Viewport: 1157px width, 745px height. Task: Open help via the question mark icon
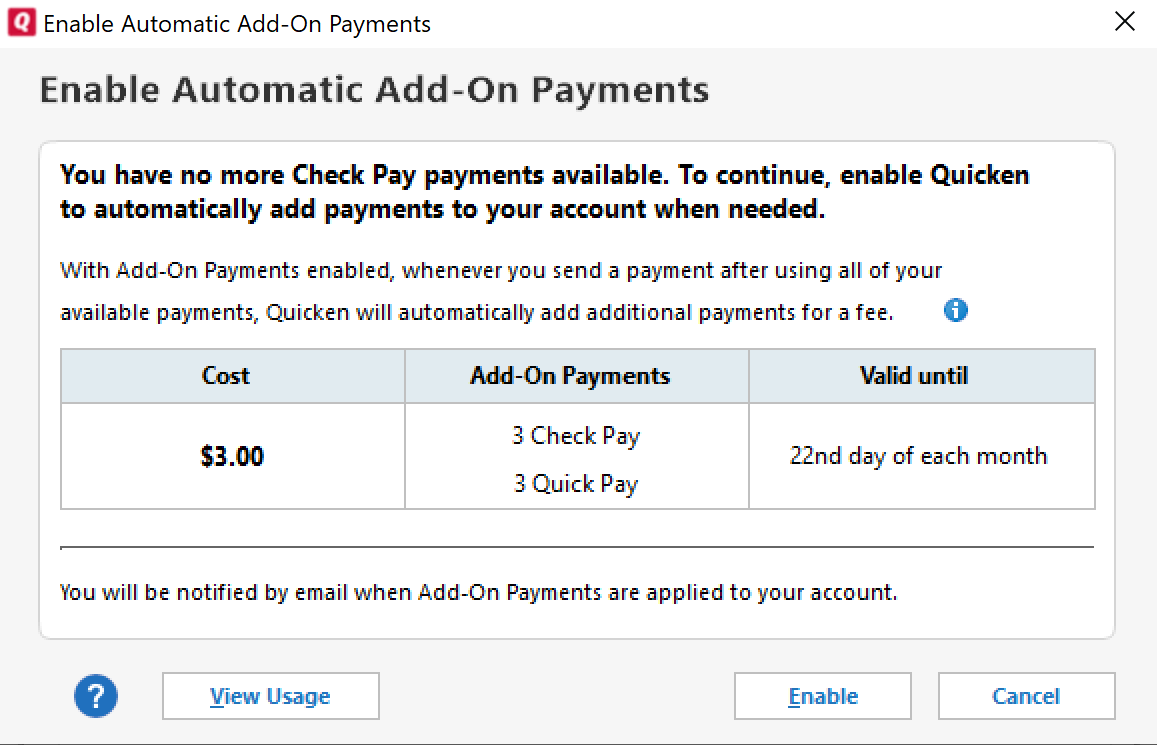[96, 696]
